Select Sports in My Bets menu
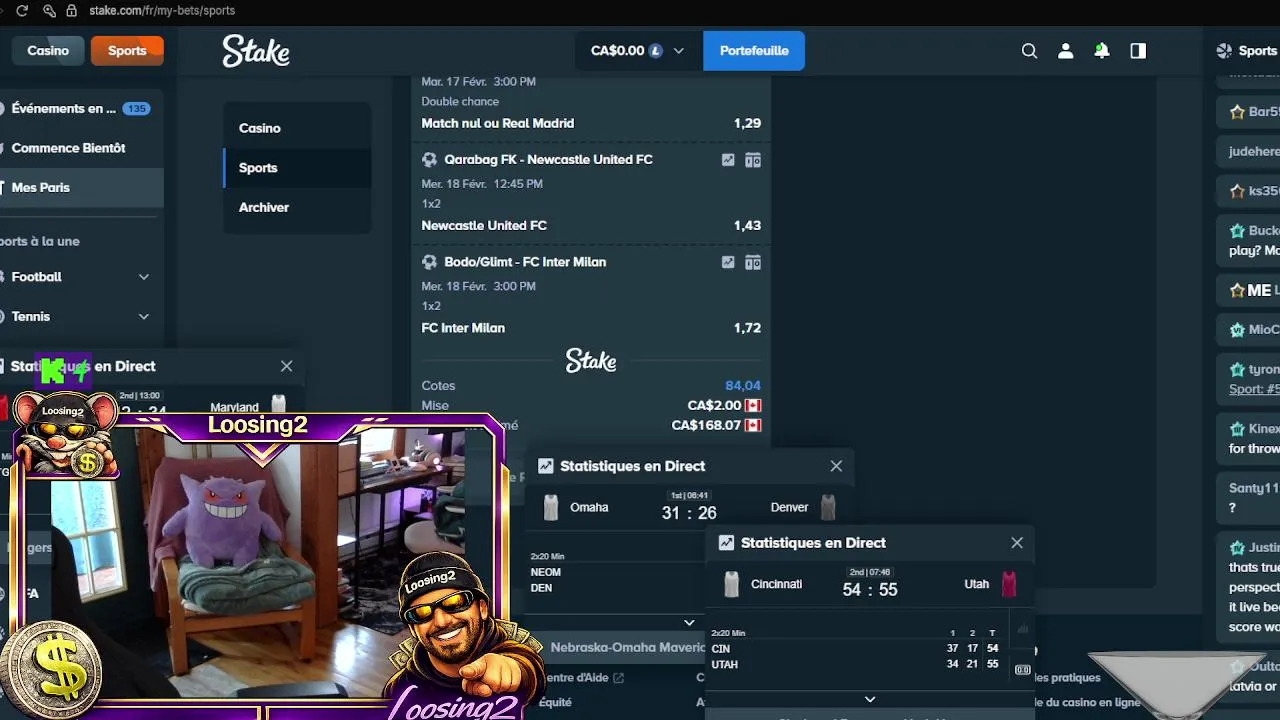Viewport: 1280px width, 720px height. 297,168
